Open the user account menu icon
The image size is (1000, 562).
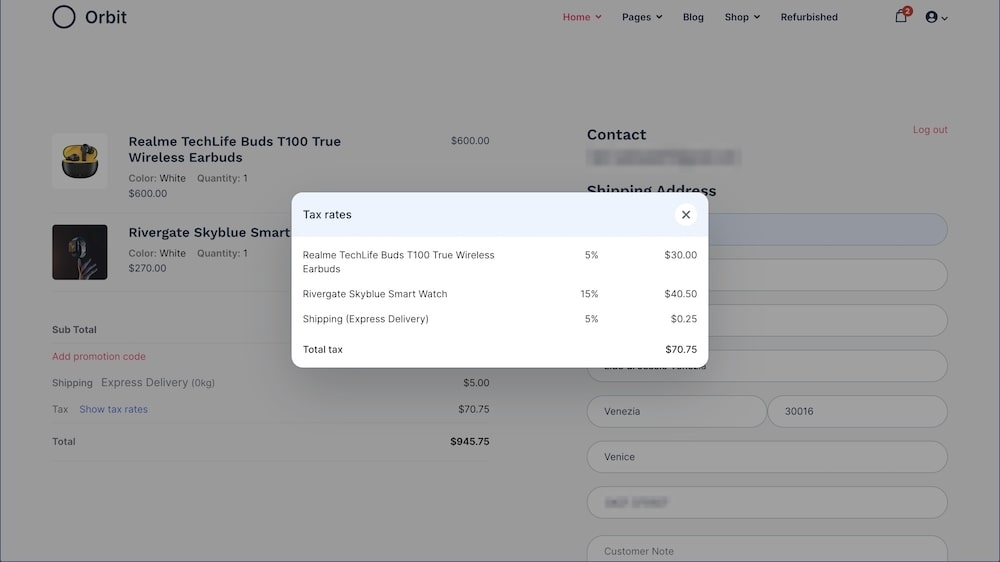936,17
